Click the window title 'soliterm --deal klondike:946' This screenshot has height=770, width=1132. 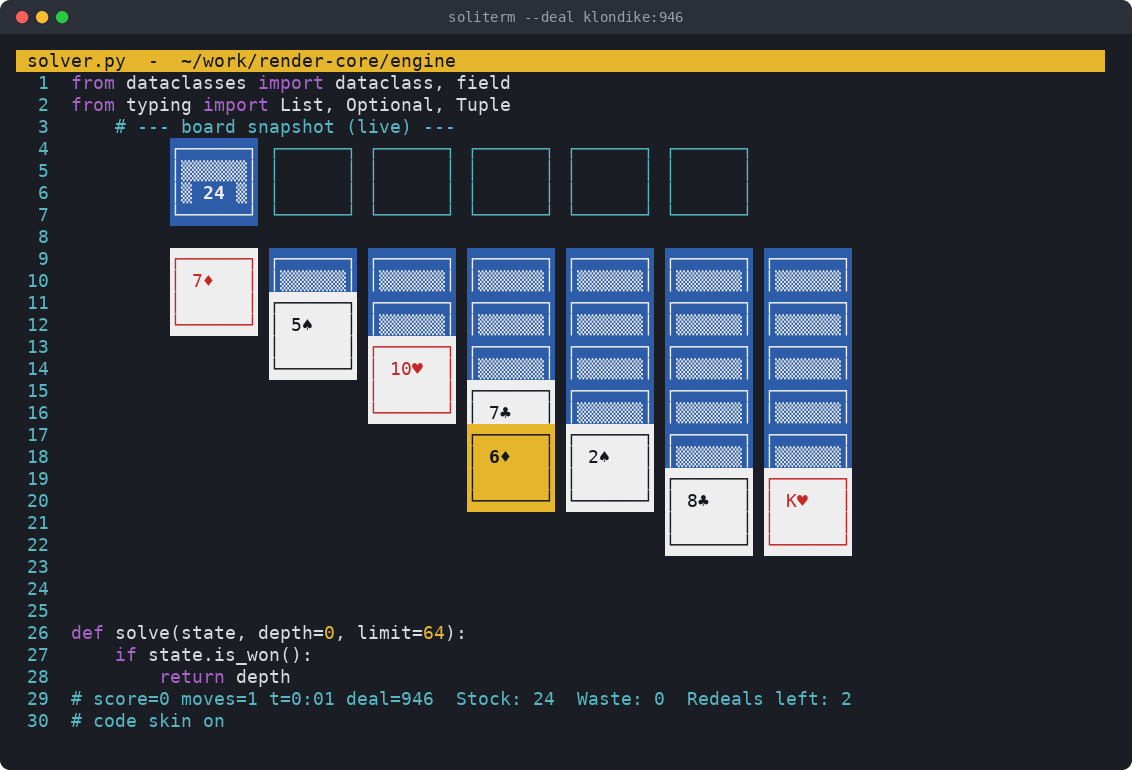tap(565, 17)
